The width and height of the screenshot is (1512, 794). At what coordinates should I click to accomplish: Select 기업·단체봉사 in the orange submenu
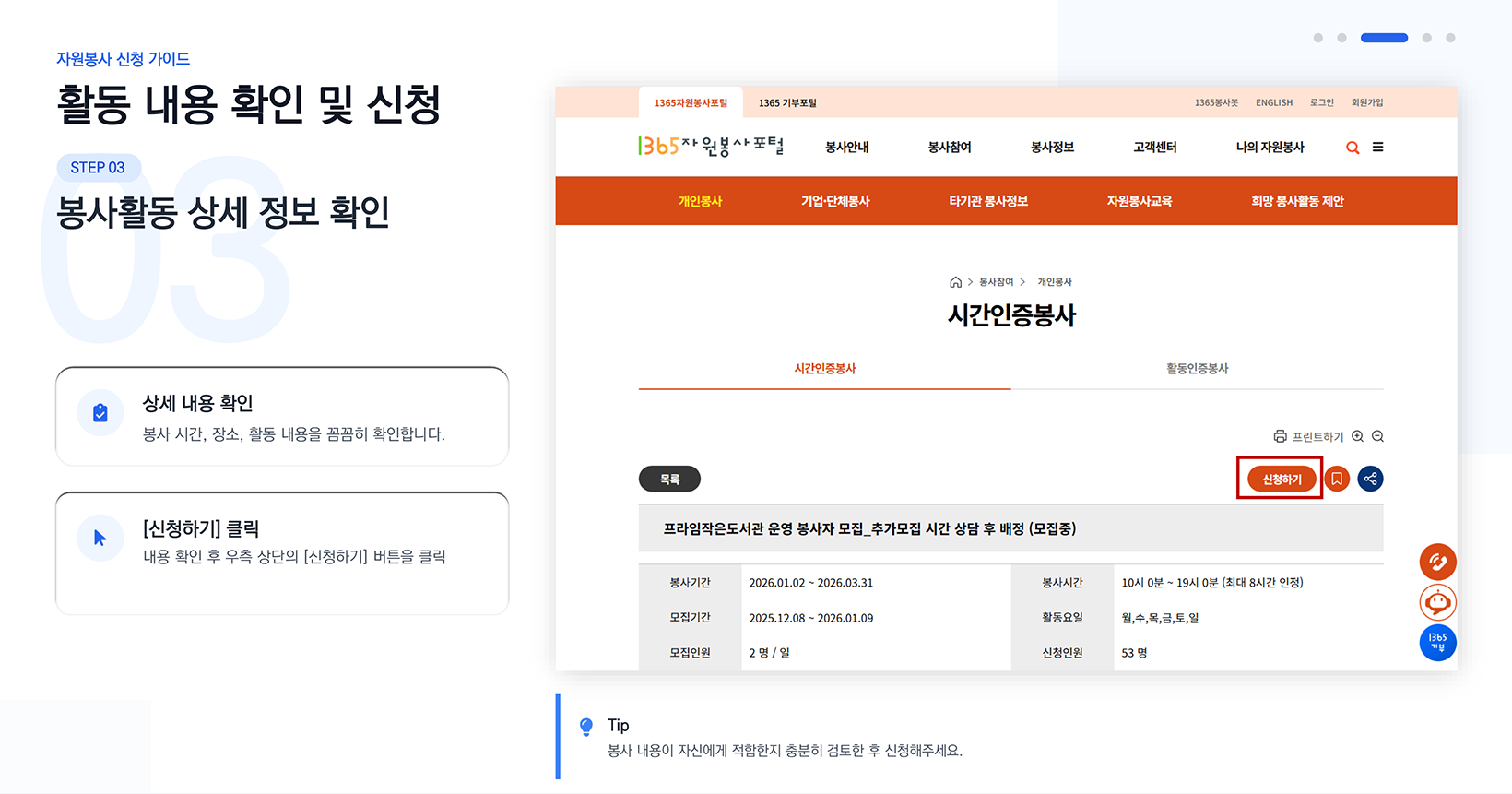[835, 201]
